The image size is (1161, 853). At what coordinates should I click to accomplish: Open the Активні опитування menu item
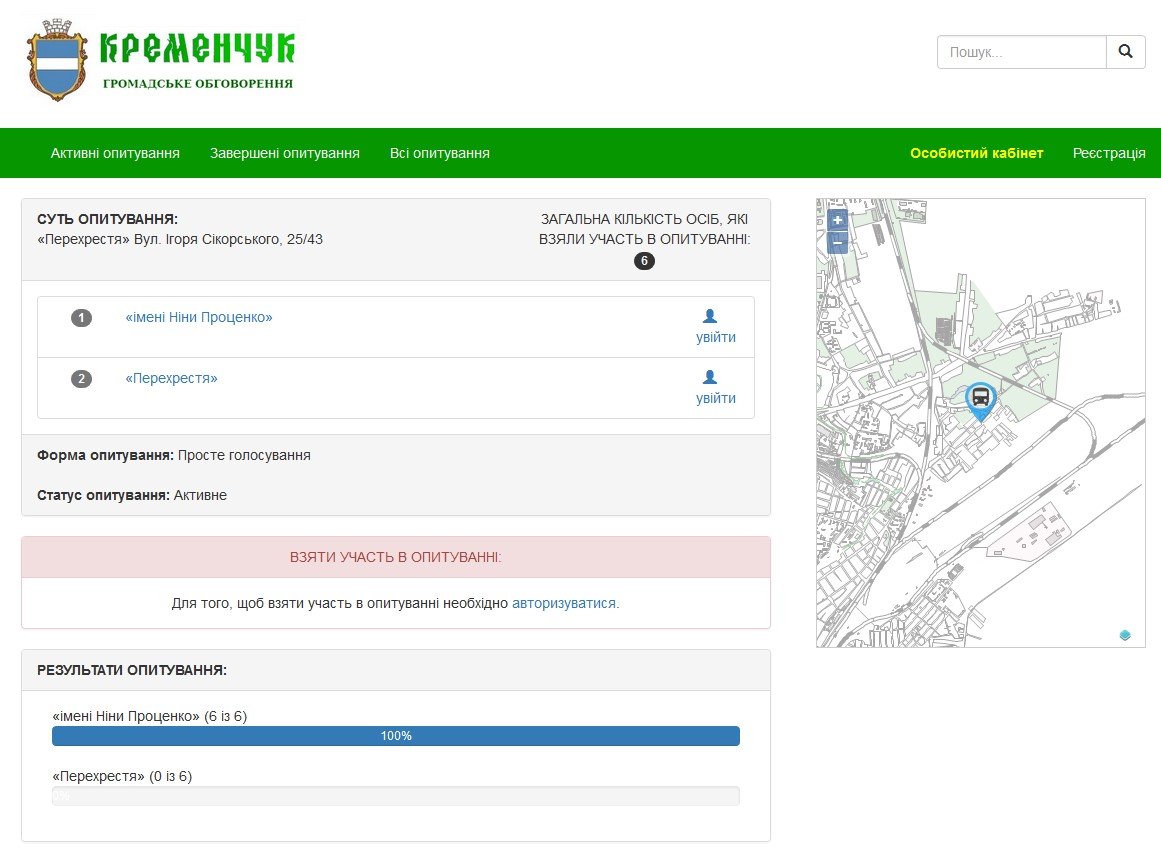(x=115, y=153)
